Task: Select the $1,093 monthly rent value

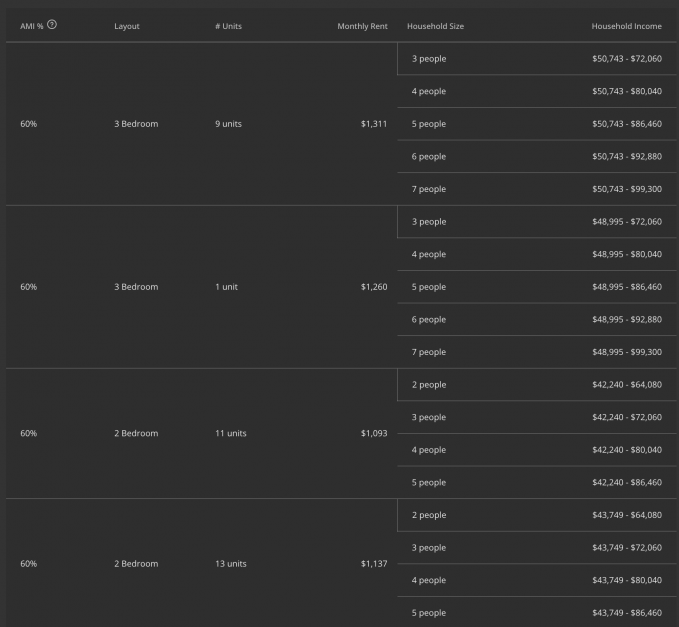Action: [373, 433]
